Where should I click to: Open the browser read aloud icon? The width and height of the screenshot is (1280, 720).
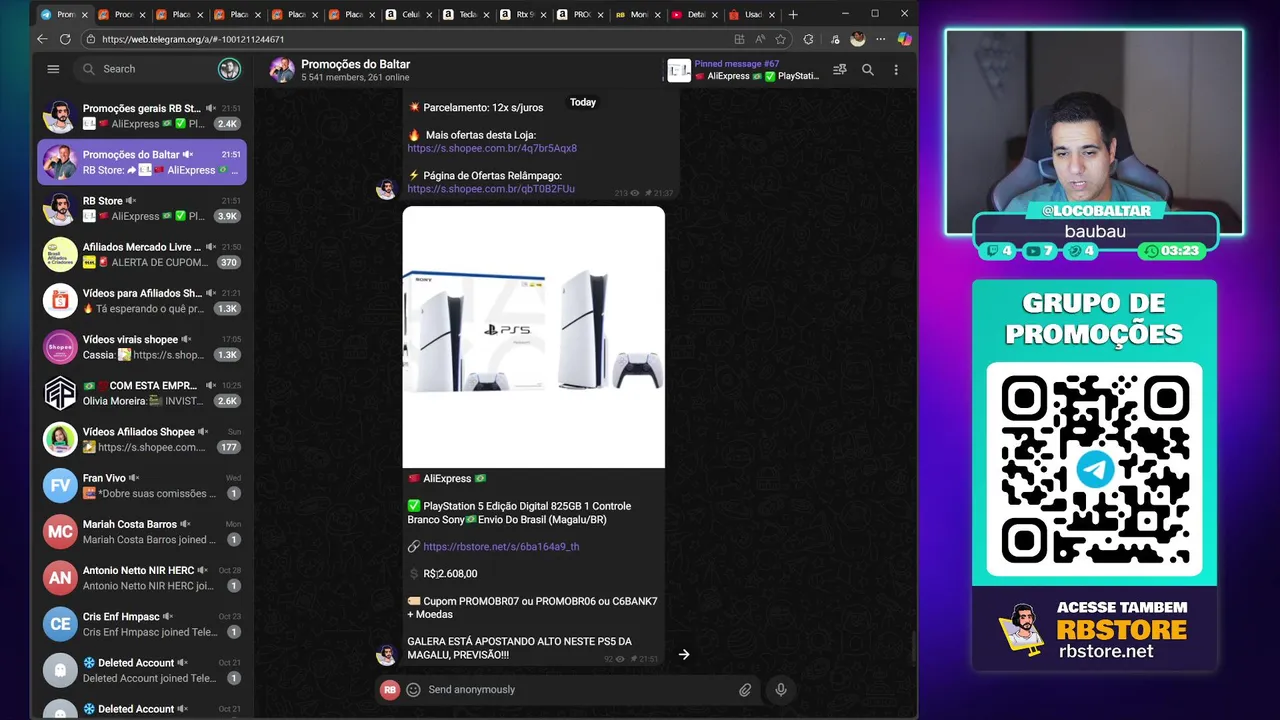coord(760,39)
